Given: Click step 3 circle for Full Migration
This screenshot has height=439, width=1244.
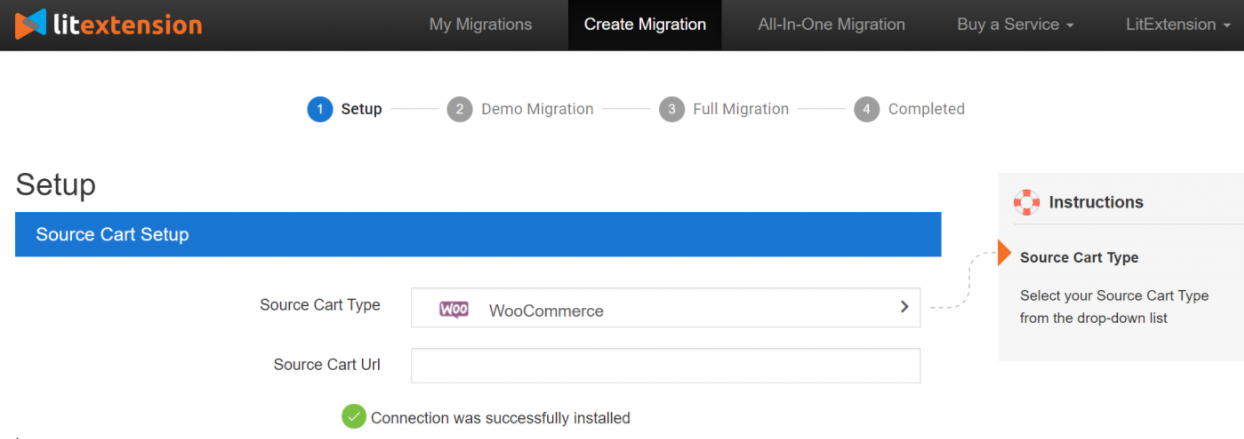Looking at the screenshot, I should coord(672,109).
